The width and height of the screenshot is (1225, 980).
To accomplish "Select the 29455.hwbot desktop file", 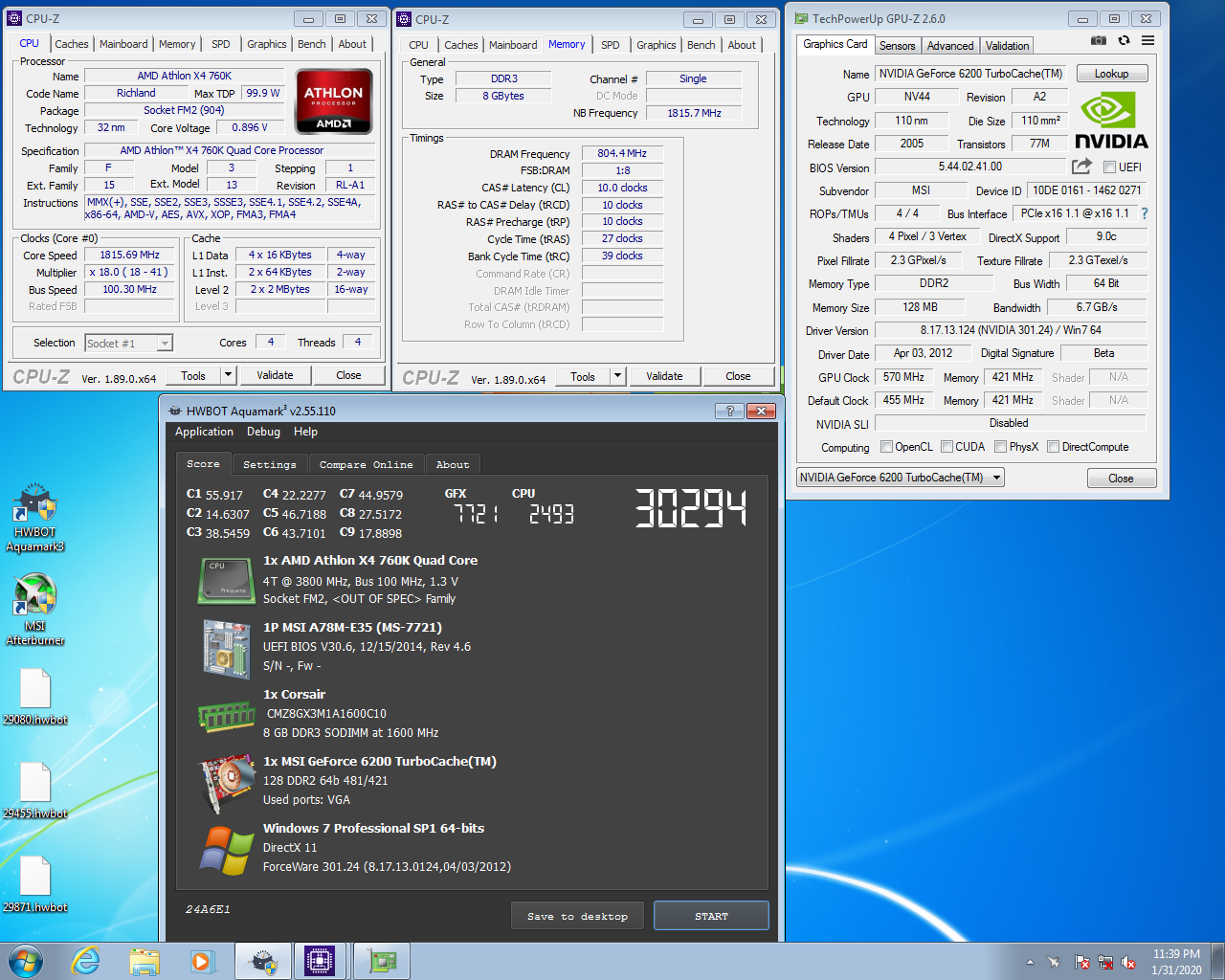I will click(x=34, y=791).
